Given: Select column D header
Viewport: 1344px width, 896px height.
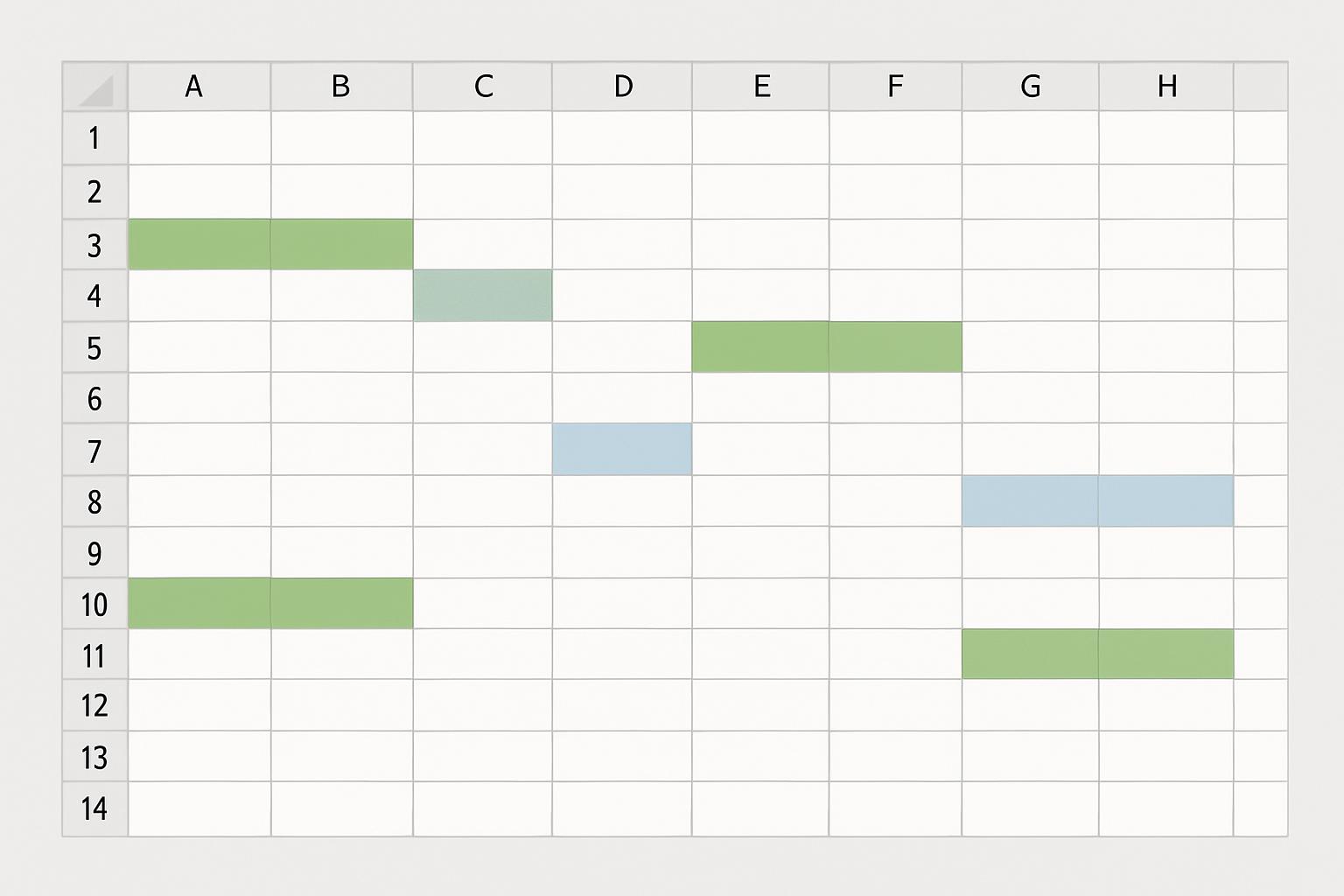Looking at the screenshot, I should tap(622, 87).
